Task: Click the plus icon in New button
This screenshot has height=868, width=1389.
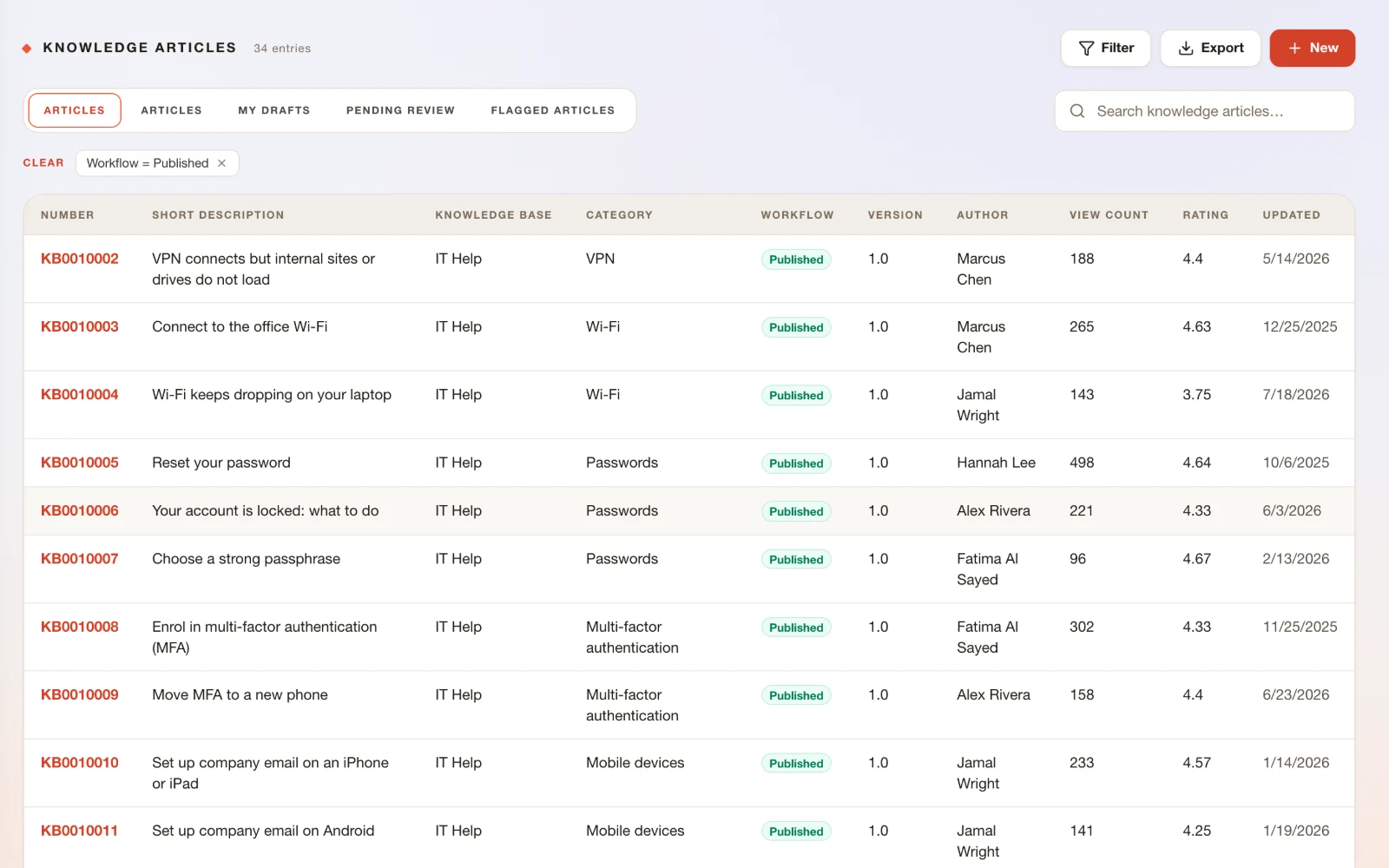Action: [x=1294, y=49]
